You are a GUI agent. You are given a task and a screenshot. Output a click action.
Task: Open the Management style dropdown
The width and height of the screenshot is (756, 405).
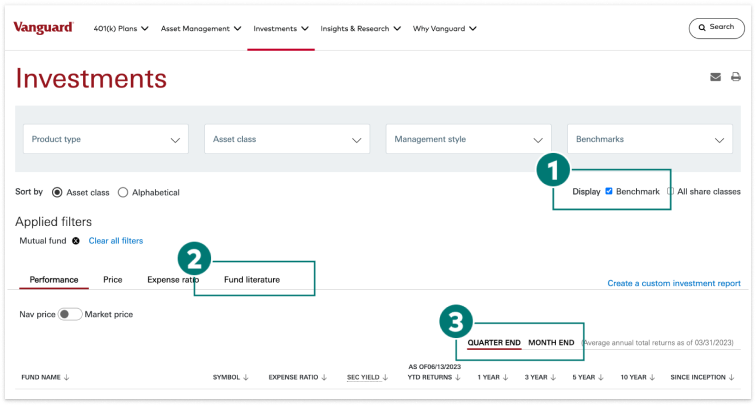pyautogui.click(x=468, y=140)
